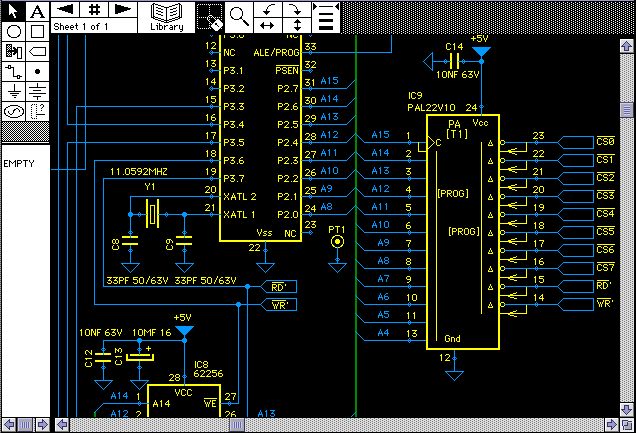Open the list menu icon in toolbar
Screen dimensions: 636x433
coord(326,15)
